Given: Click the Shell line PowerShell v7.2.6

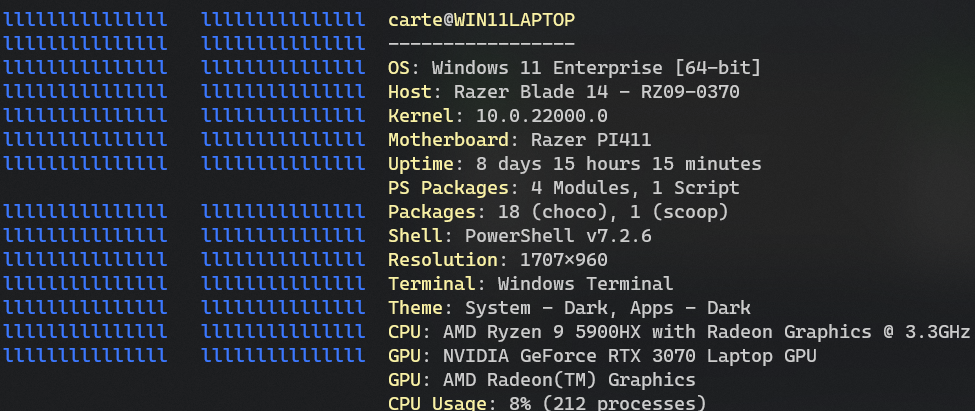Looking at the screenshot, I should tap(519, 236).
